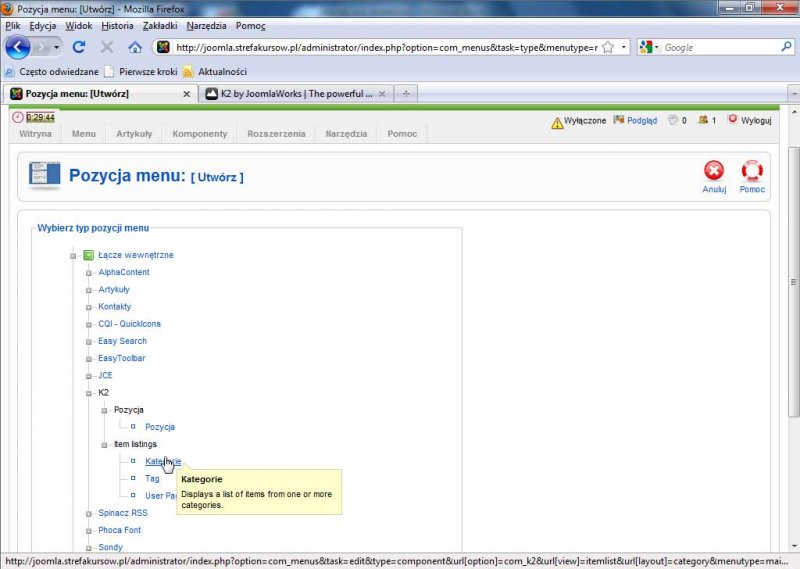
Task: Click the Anuluj cancel icon
Action: [x=713, y=171]
